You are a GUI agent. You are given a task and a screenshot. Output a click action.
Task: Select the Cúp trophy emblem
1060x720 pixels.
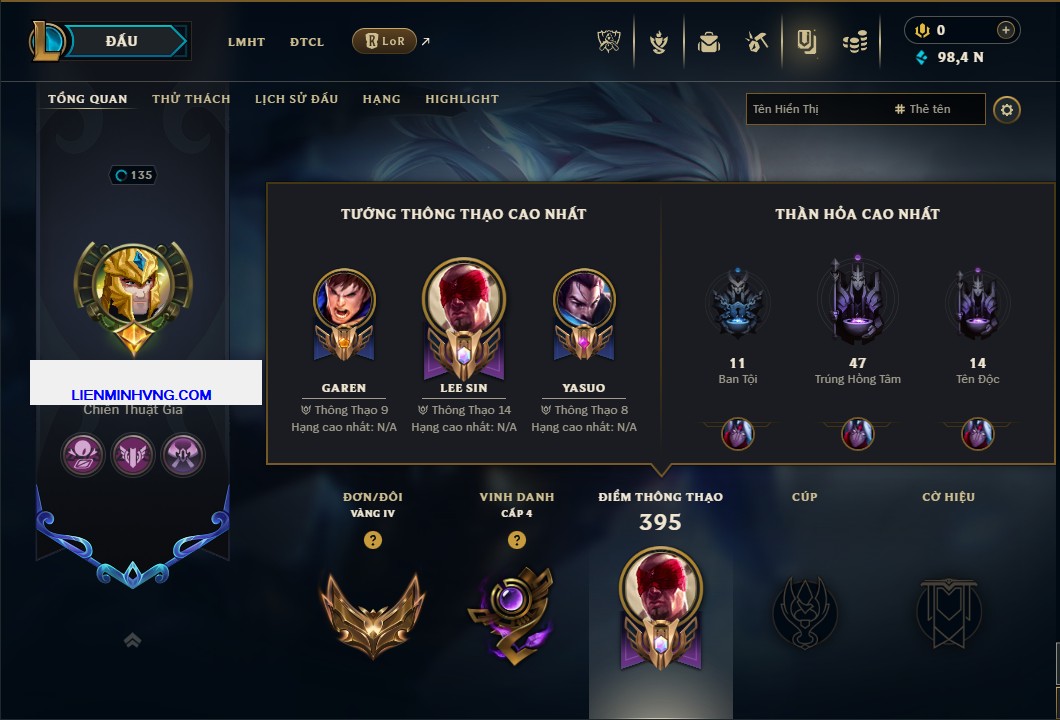[804, 614]
